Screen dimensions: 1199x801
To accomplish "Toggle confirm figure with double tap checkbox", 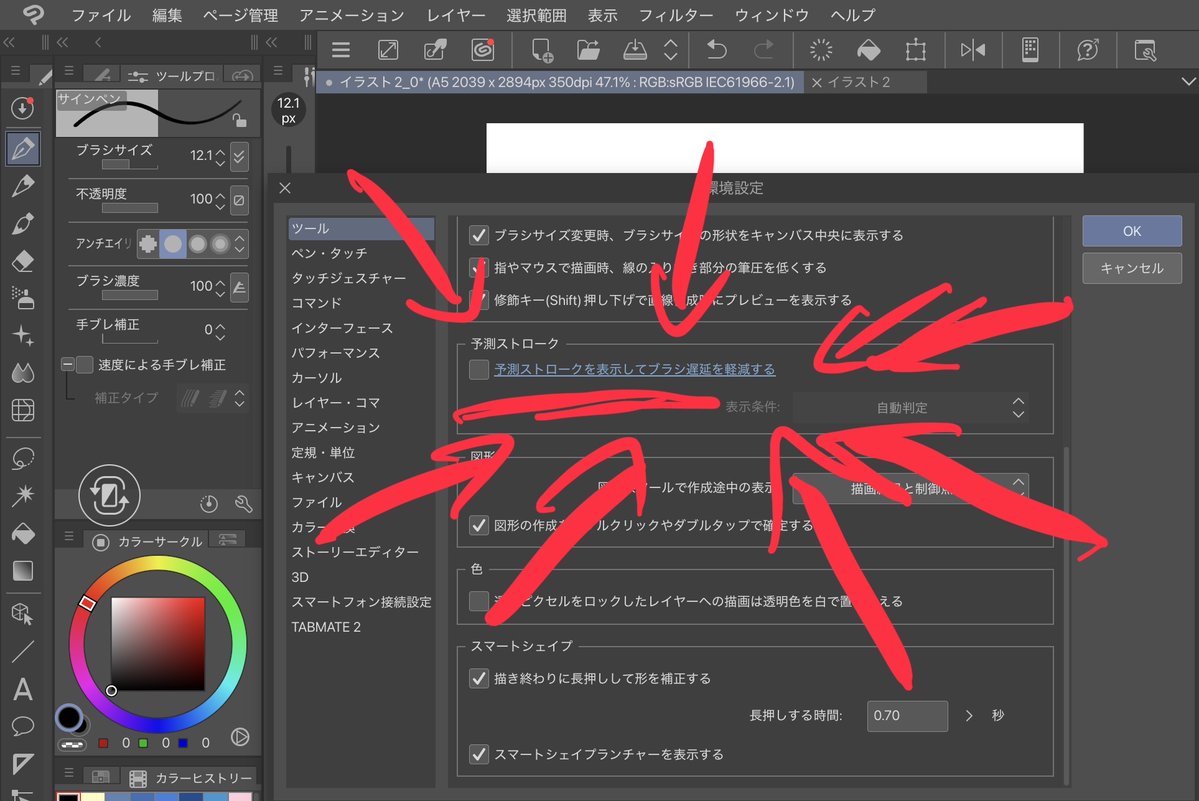I will [479, 525].
